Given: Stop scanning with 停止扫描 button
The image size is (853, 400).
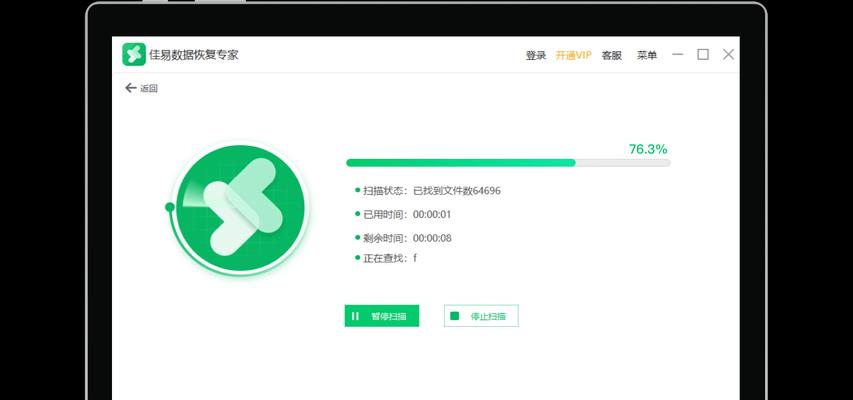Looking at the screenshot, I should click(481, 316).
